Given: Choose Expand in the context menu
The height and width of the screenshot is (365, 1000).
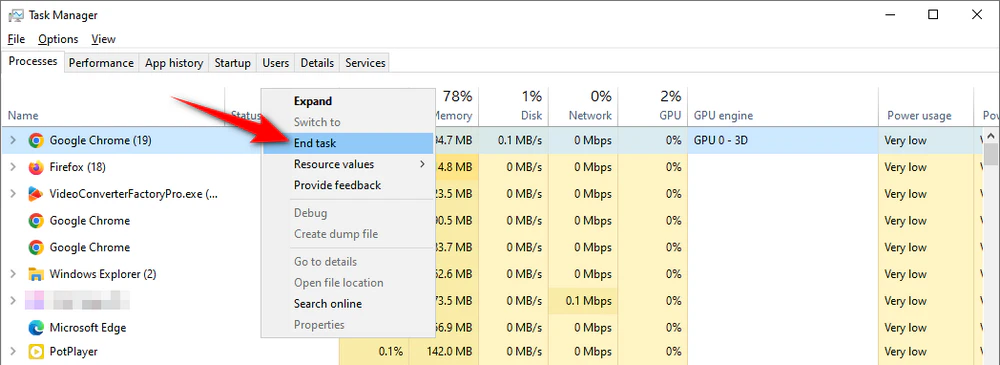Looking at the screenshot, I should click(348, 101).
